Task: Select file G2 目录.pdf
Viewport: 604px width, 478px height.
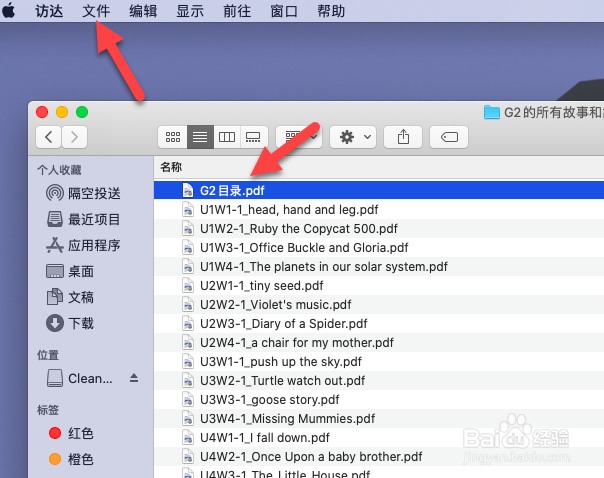Action: pos(379,190)
